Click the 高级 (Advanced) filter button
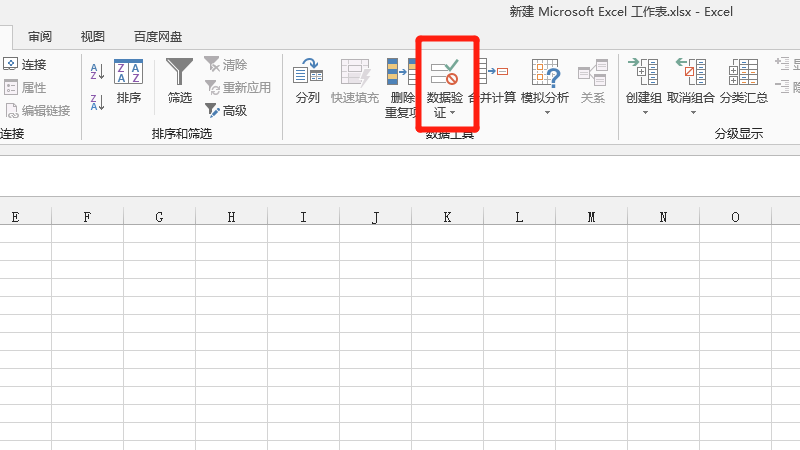The image size is (800, 450). (226, 111)
